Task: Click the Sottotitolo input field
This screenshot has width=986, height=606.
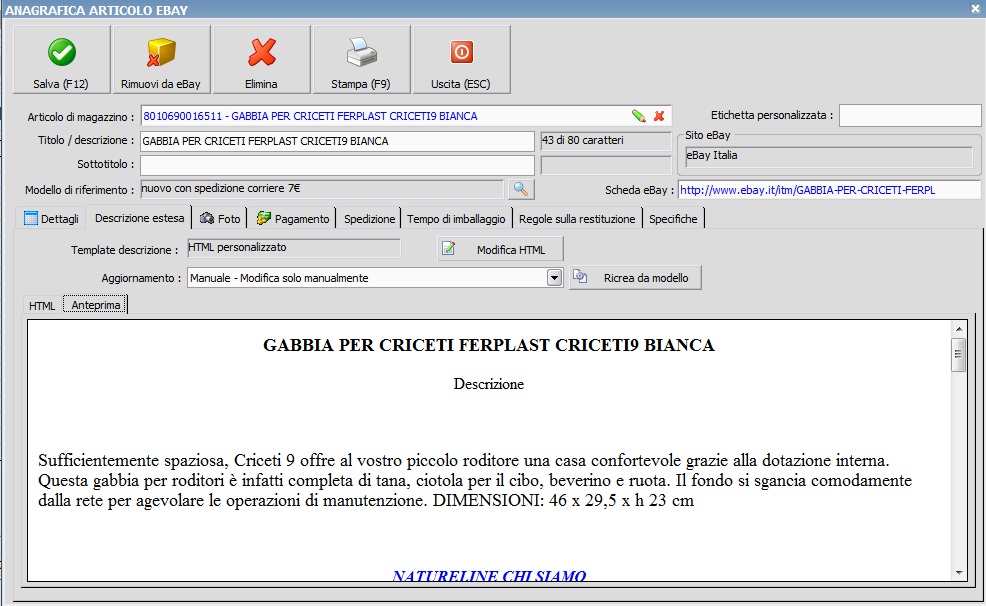Action: (337, 165)
